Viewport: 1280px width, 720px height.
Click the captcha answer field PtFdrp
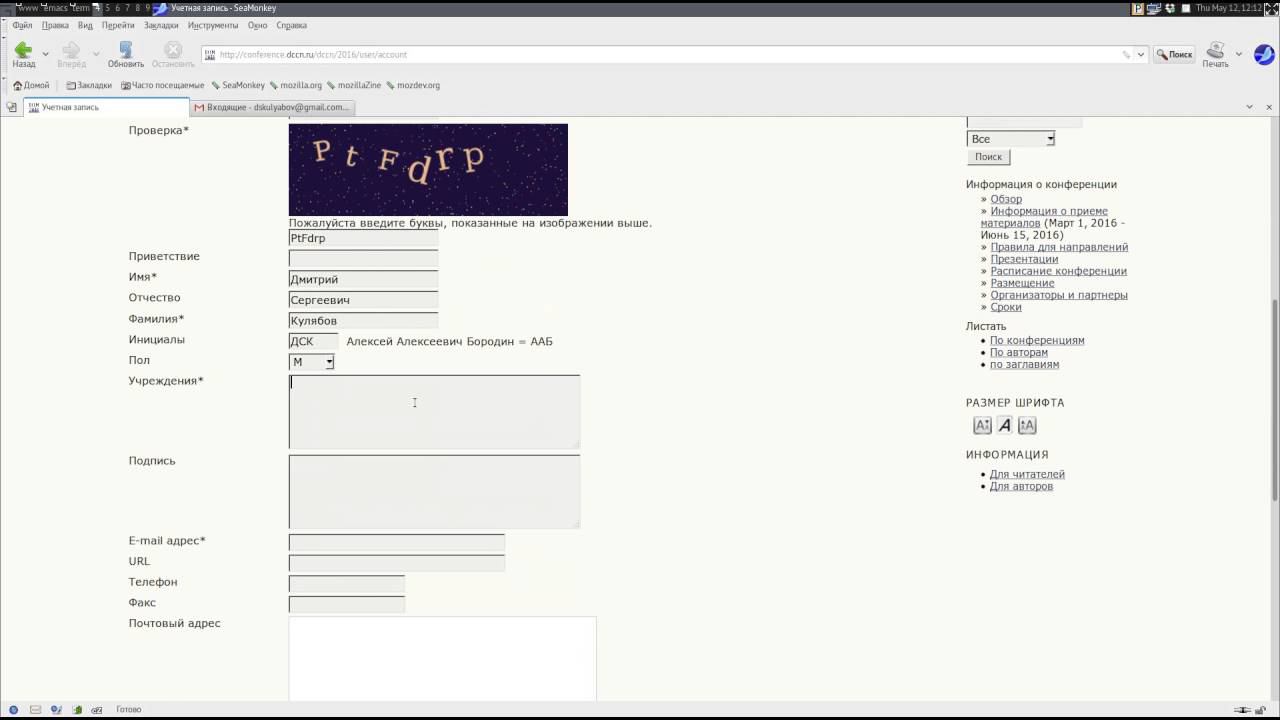pyautogui.click(x=363, y=238)
